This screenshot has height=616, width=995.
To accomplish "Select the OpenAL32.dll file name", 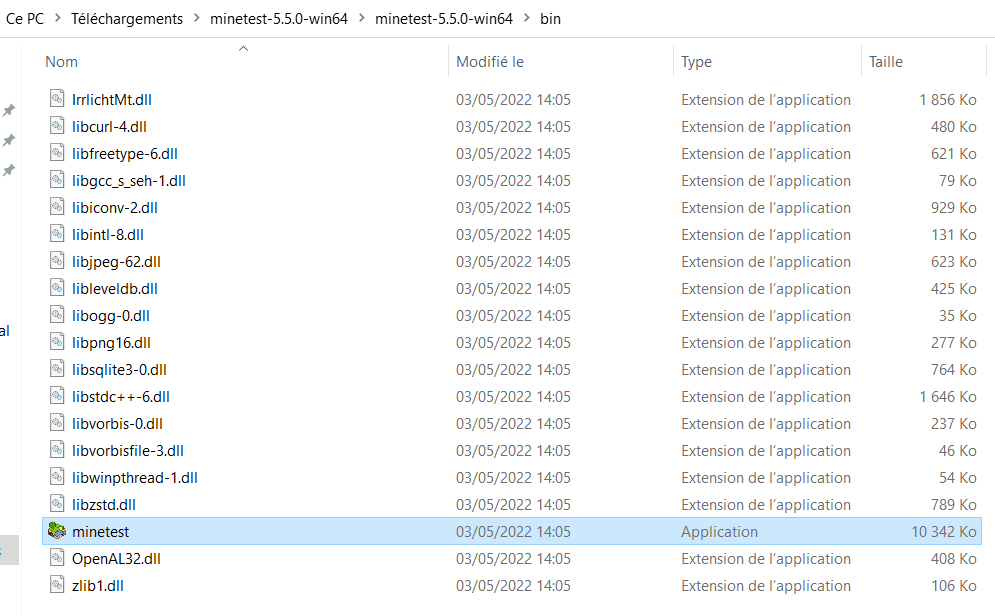I will [116, 558].
